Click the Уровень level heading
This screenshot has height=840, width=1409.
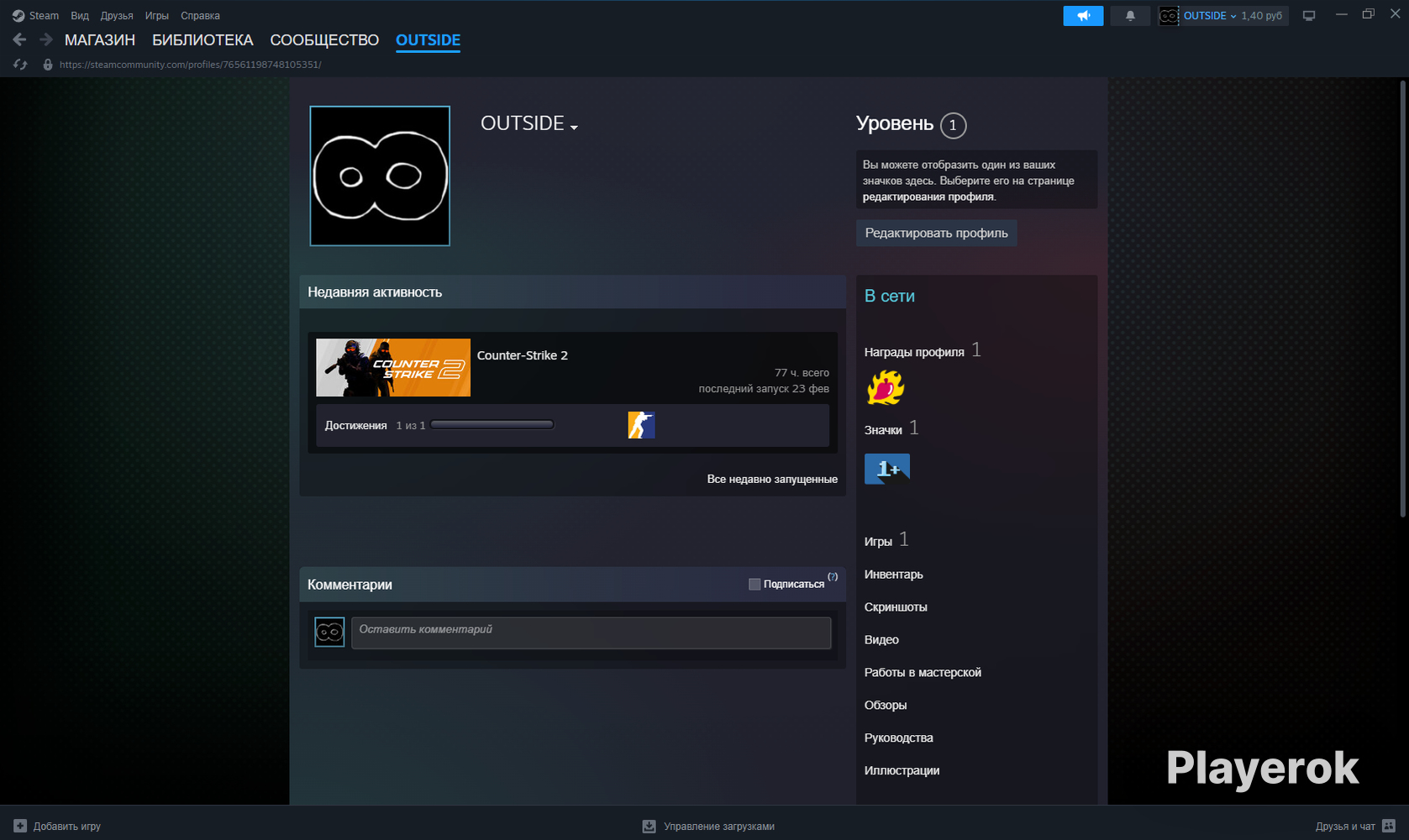coord(895,123)
